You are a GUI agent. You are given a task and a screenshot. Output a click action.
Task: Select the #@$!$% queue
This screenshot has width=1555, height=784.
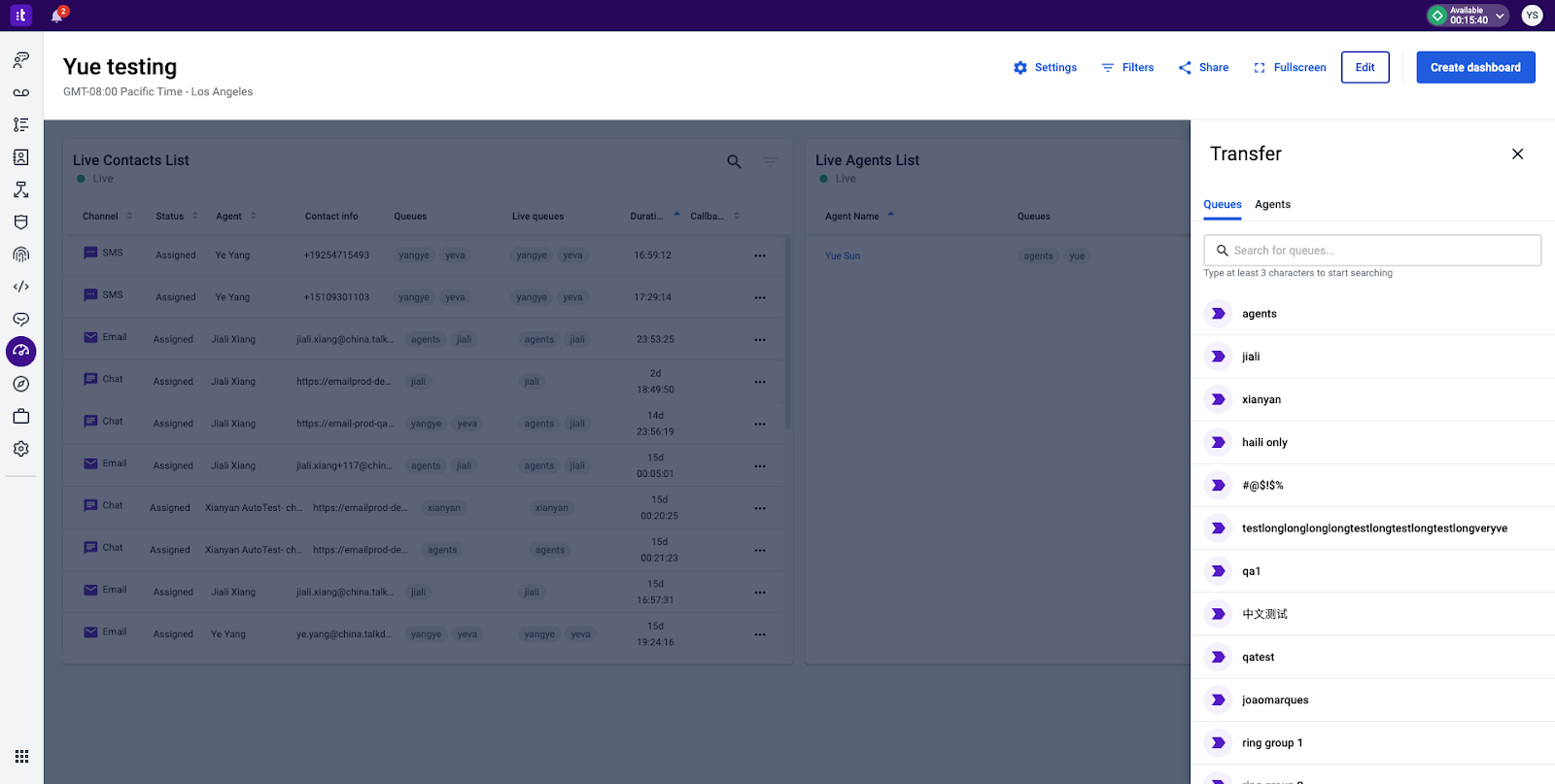[x=1372, y=485]
